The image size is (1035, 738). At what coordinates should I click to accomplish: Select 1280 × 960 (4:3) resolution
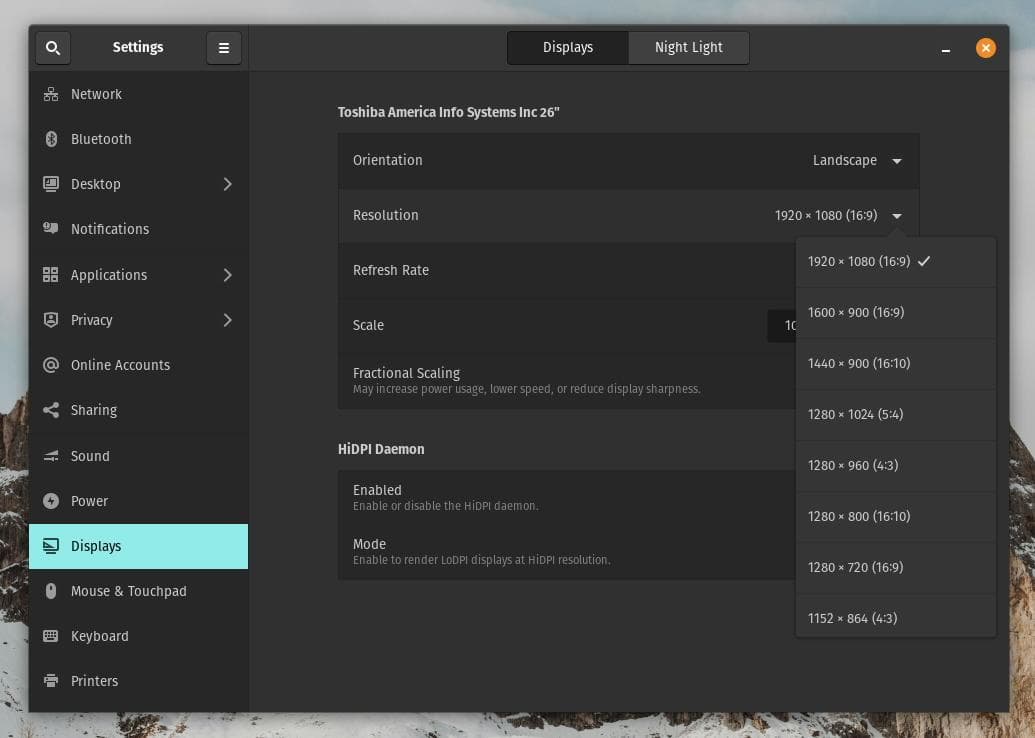pyautogui.click(x=896, y=465)
